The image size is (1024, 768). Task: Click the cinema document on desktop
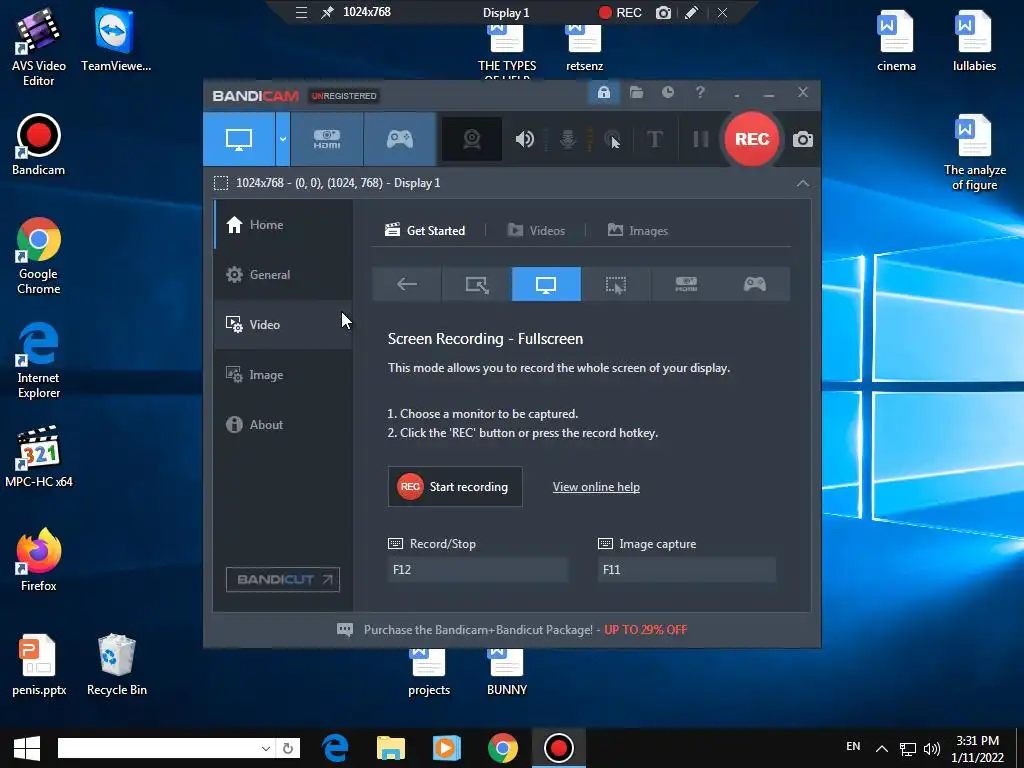coord(896,40)
